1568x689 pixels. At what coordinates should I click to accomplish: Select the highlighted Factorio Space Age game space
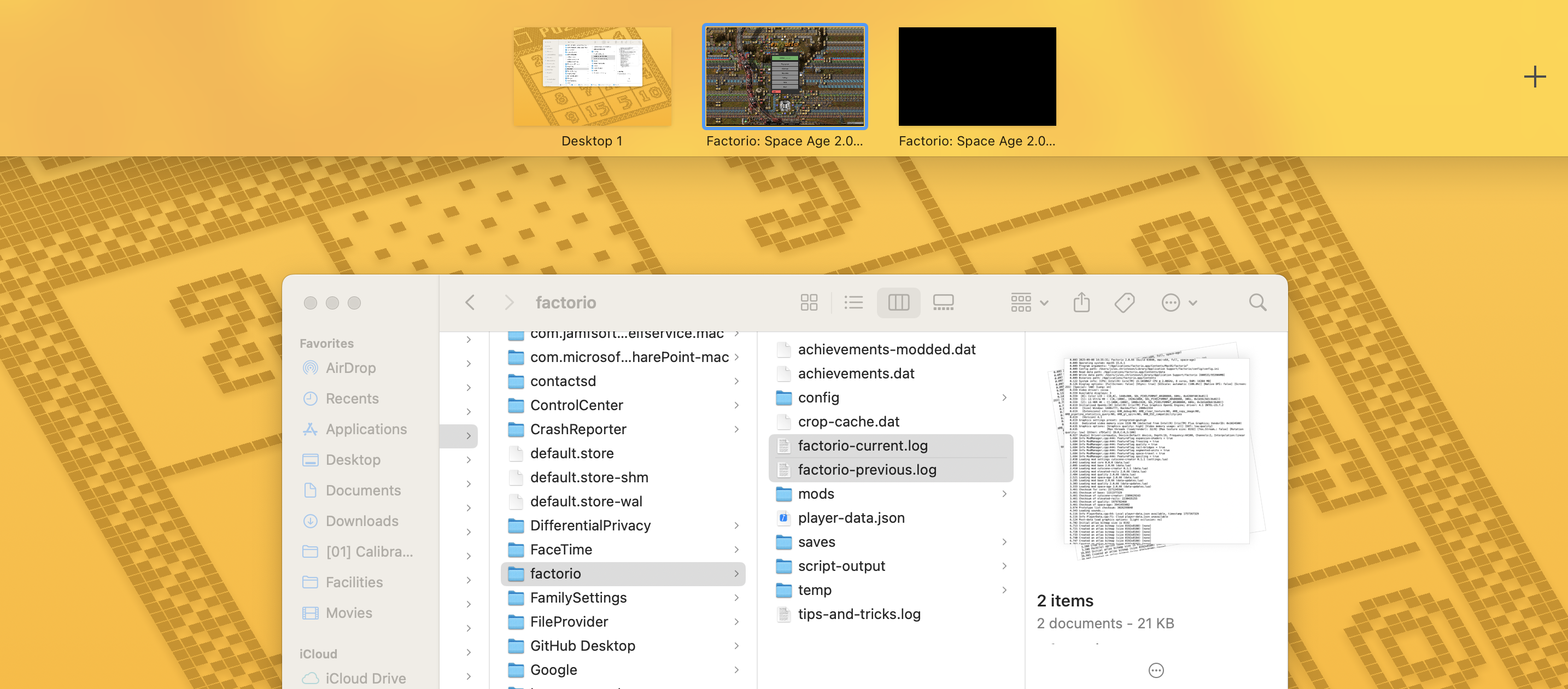coord(785,76)
